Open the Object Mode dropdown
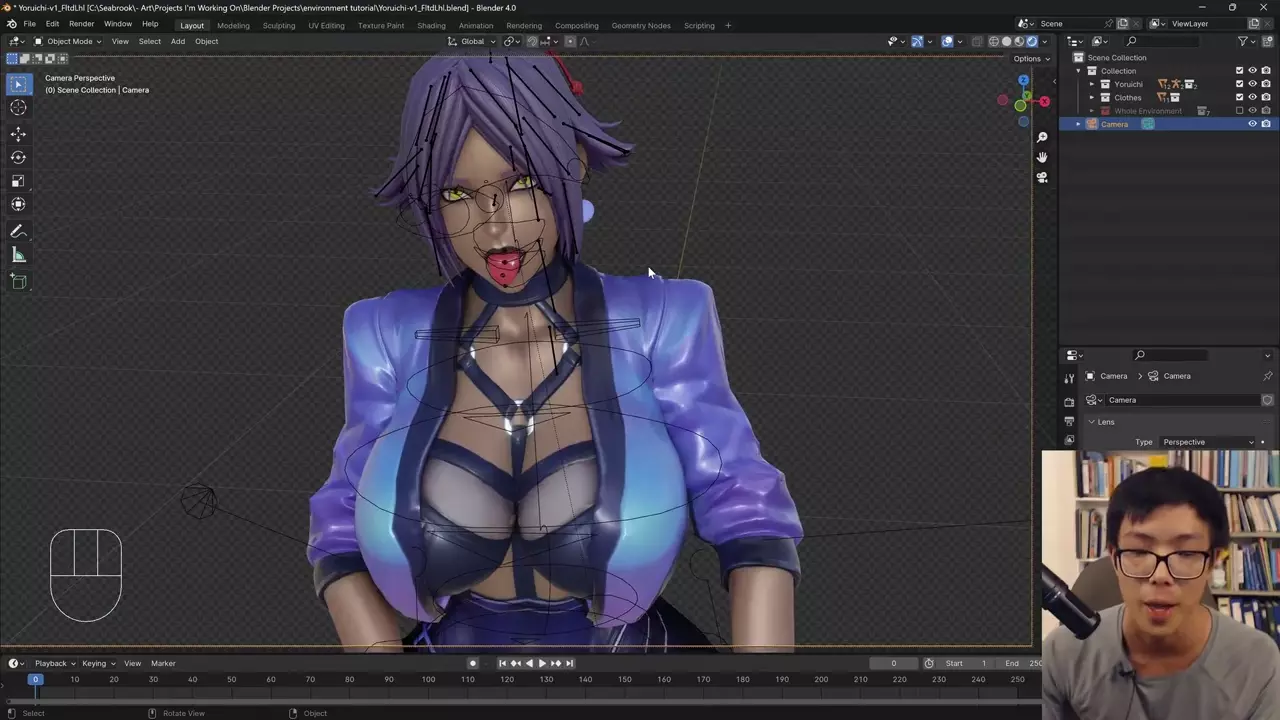Screen dimensions: 1280x720 coord(68,41)
